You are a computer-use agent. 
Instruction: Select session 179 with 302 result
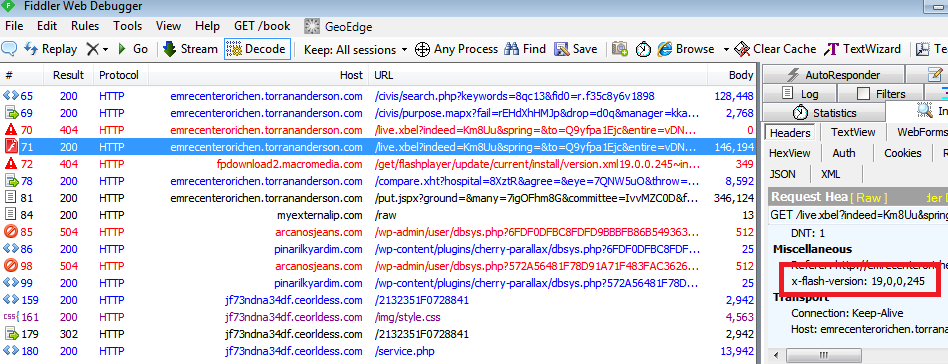click(378, 333)
